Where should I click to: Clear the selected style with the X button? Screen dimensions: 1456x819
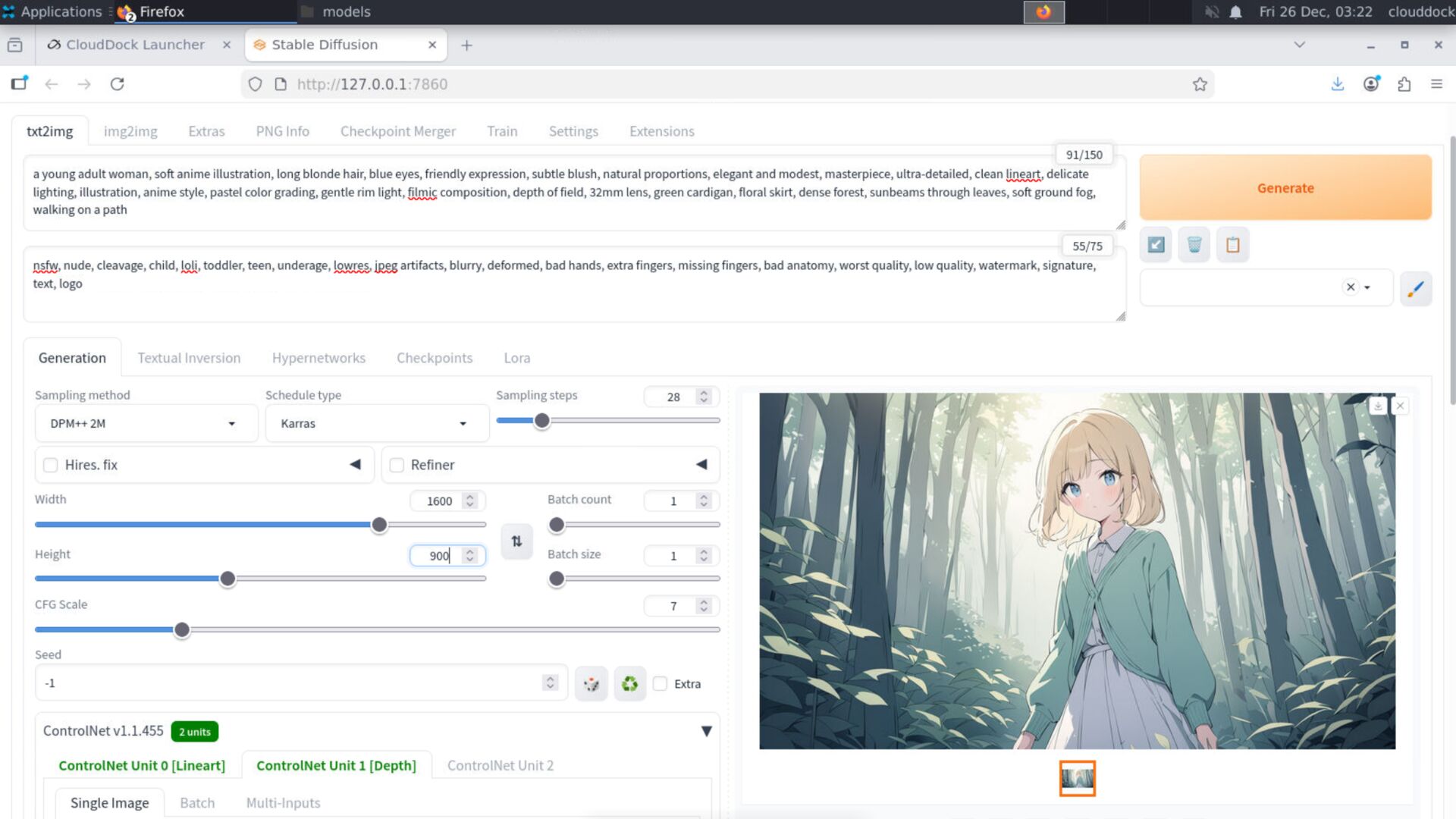click(x=1351, y=287)
